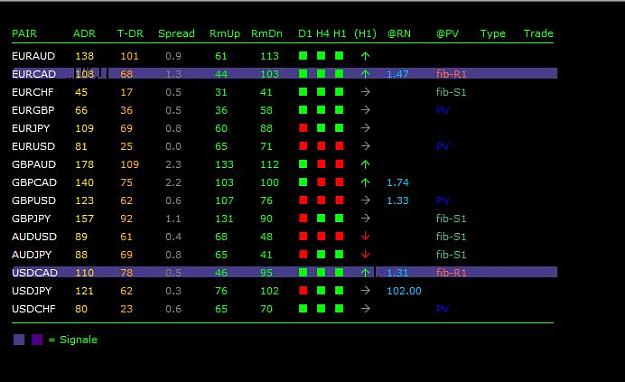Click the green up arrow in GBPAUD row

(x=365, y=164)
